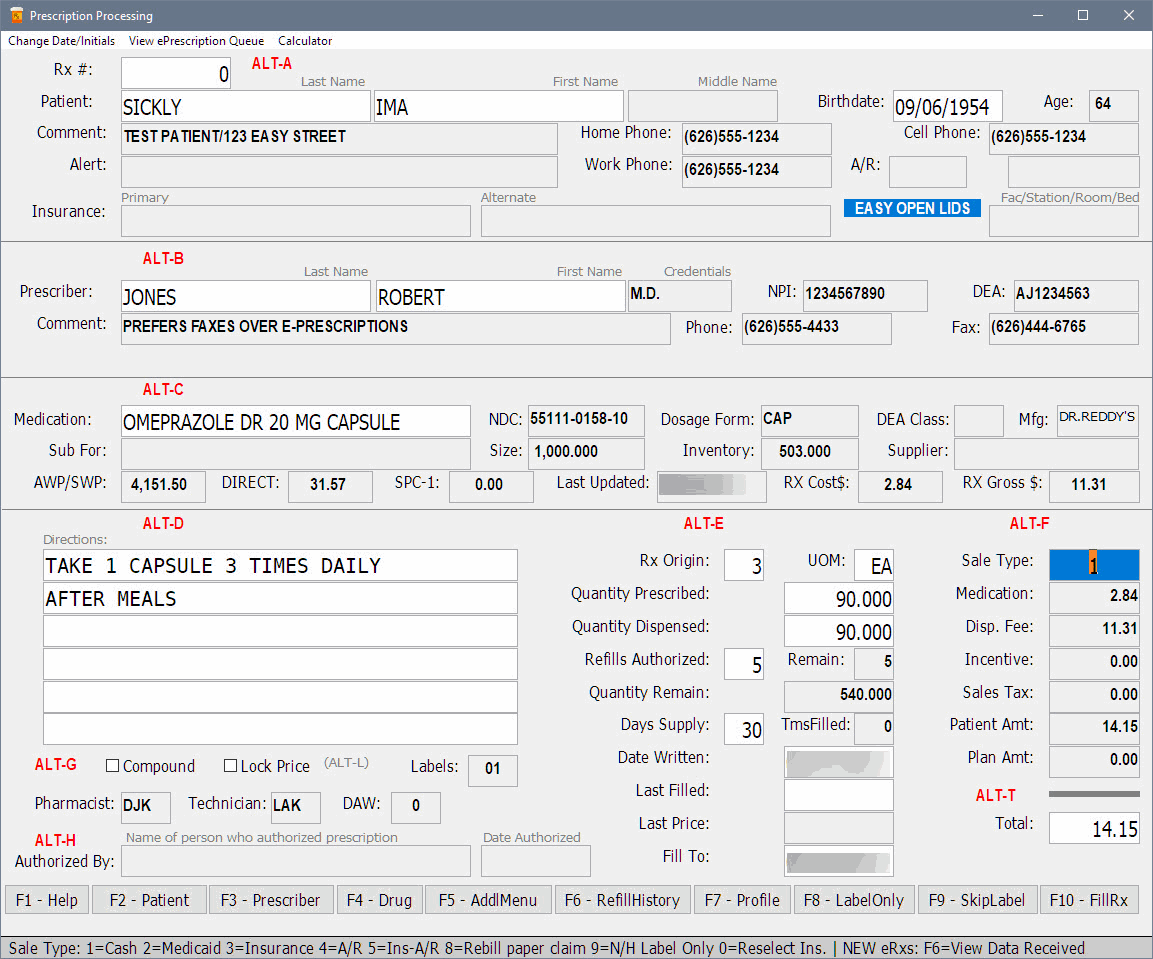Click the Prescription Processing app icon in title bar
The image size is (1153, 959).
coord(16,15)
